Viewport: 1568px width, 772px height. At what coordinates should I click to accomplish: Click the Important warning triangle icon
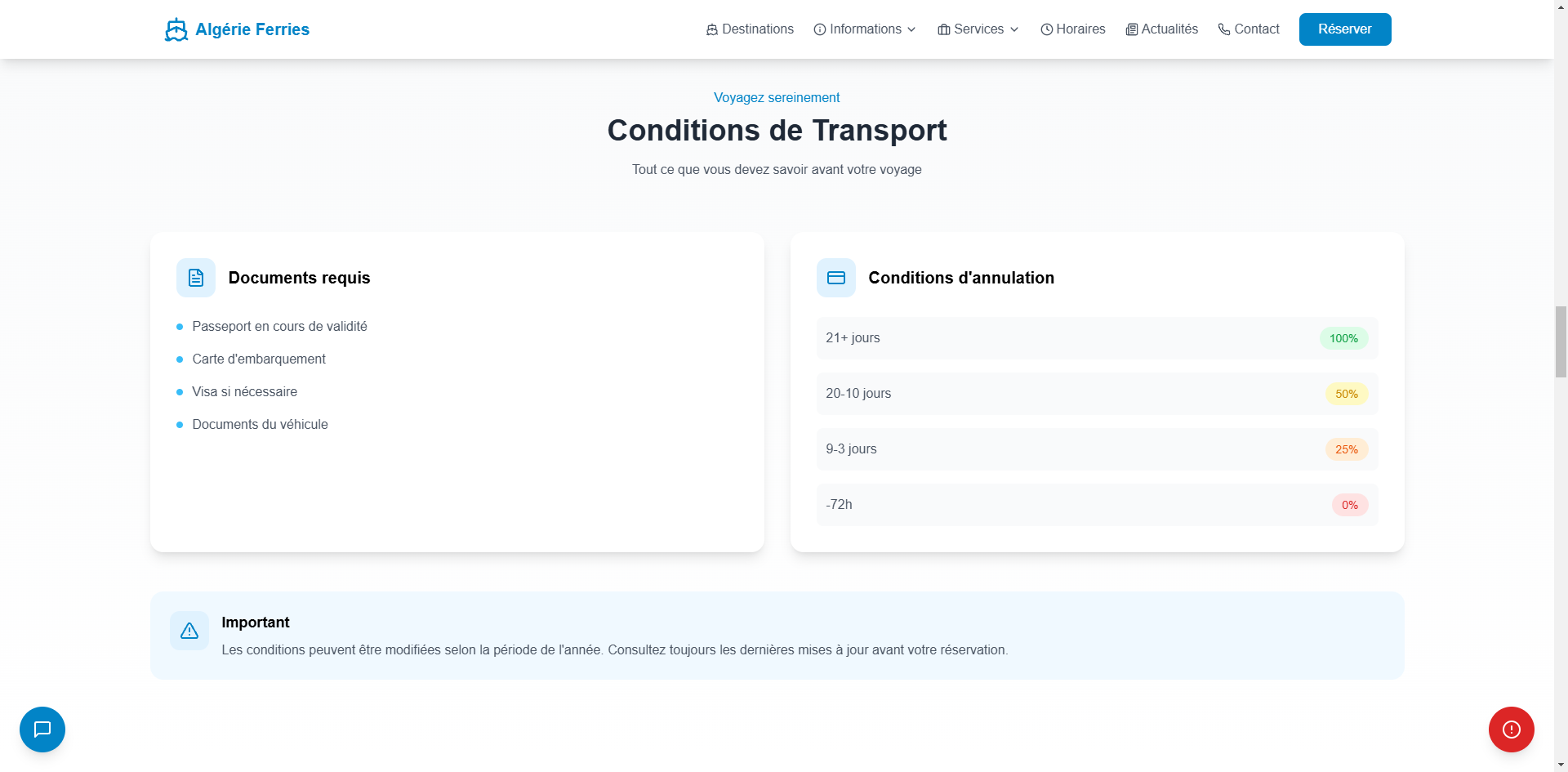click(189, 631)
